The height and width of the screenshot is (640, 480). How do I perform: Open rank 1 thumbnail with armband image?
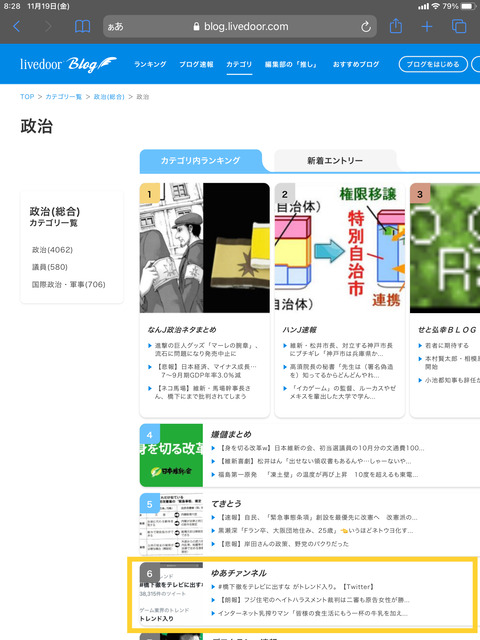pyautogui.click(x=204, y=248)
